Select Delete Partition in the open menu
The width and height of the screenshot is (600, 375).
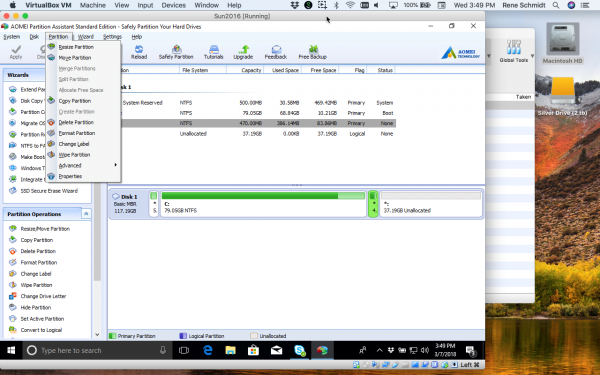tap(76, 122)
